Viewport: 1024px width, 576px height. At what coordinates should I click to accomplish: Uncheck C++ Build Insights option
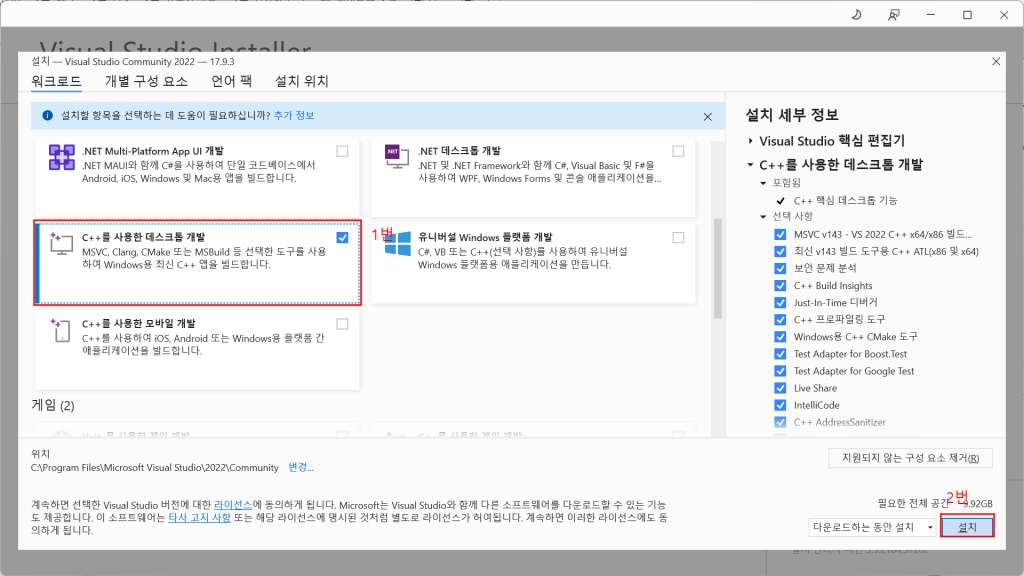coord(780,285)
